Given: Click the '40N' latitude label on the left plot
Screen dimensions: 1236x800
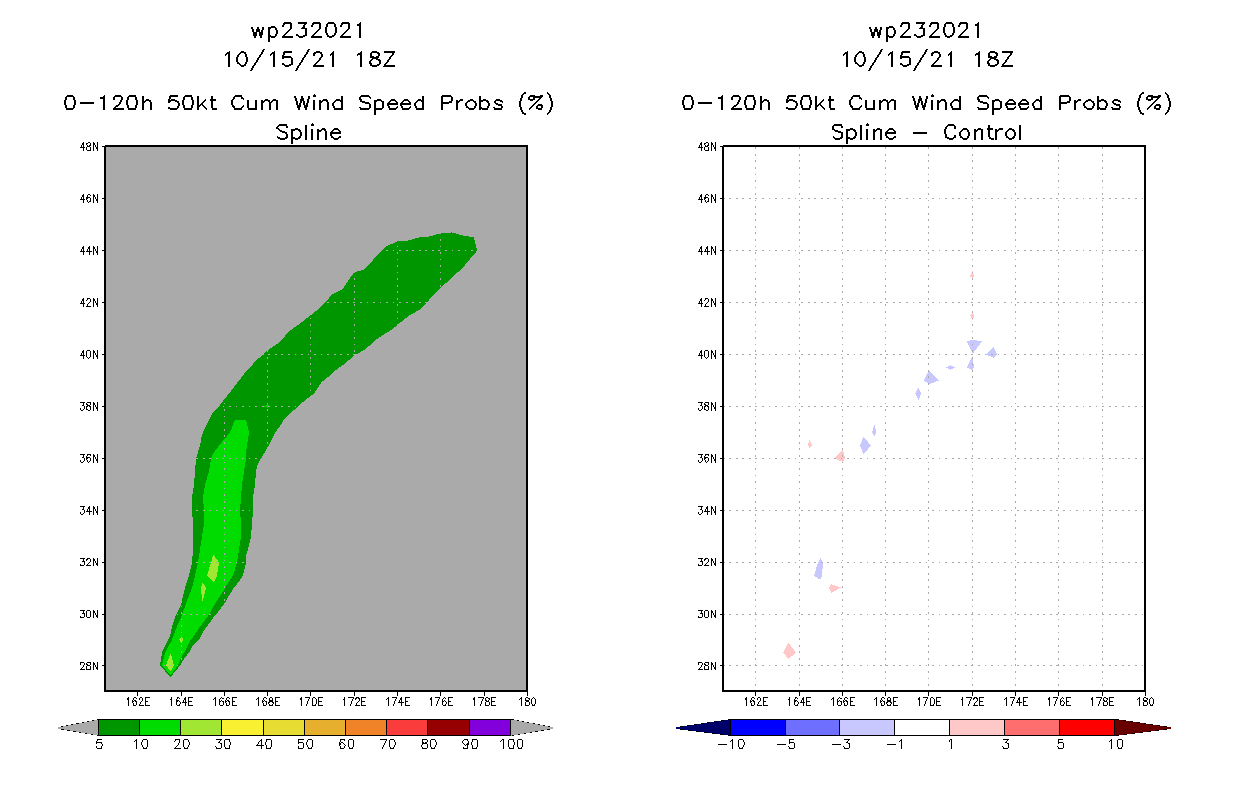Looking at the screenshot, I should click(x=90, y=355).
